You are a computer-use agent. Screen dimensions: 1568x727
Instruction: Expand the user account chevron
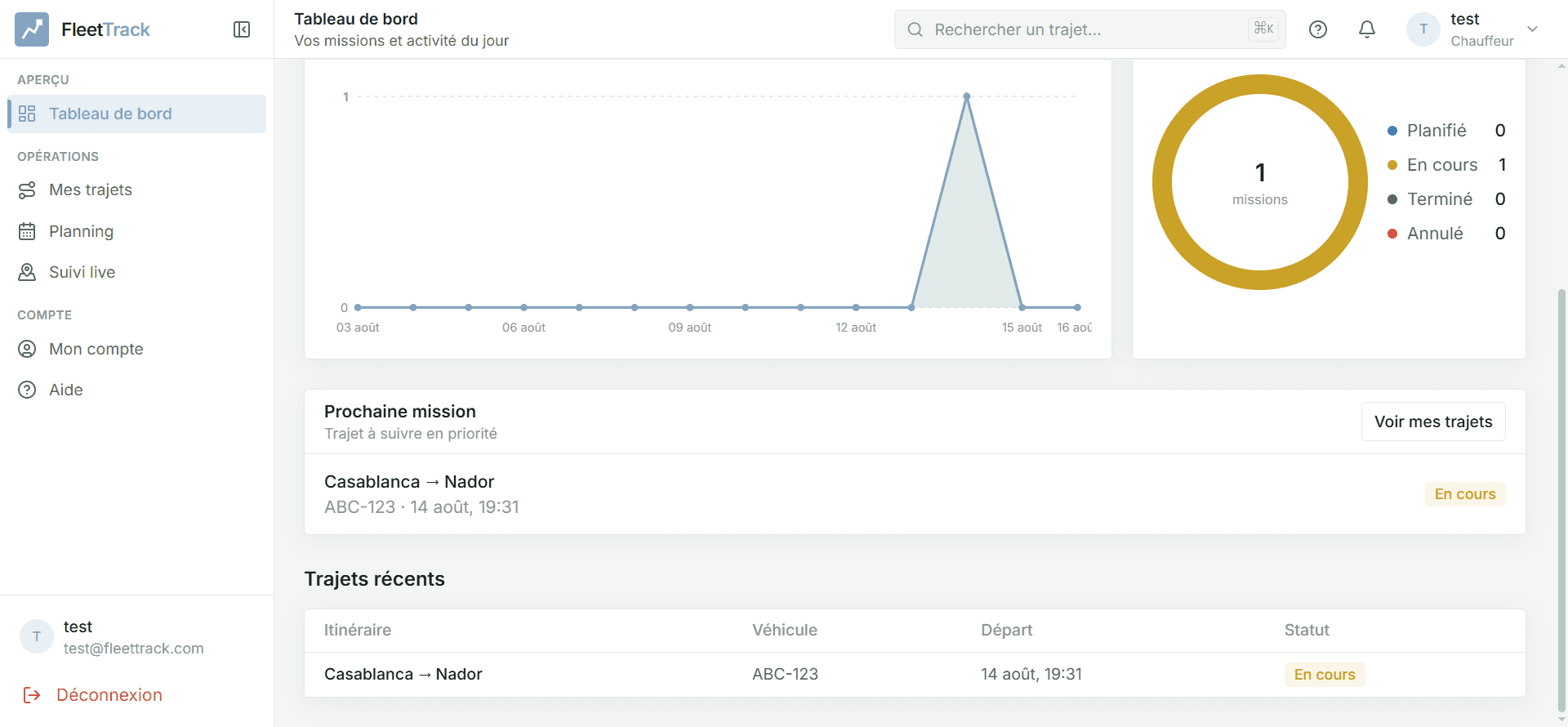coord(1533,29)
